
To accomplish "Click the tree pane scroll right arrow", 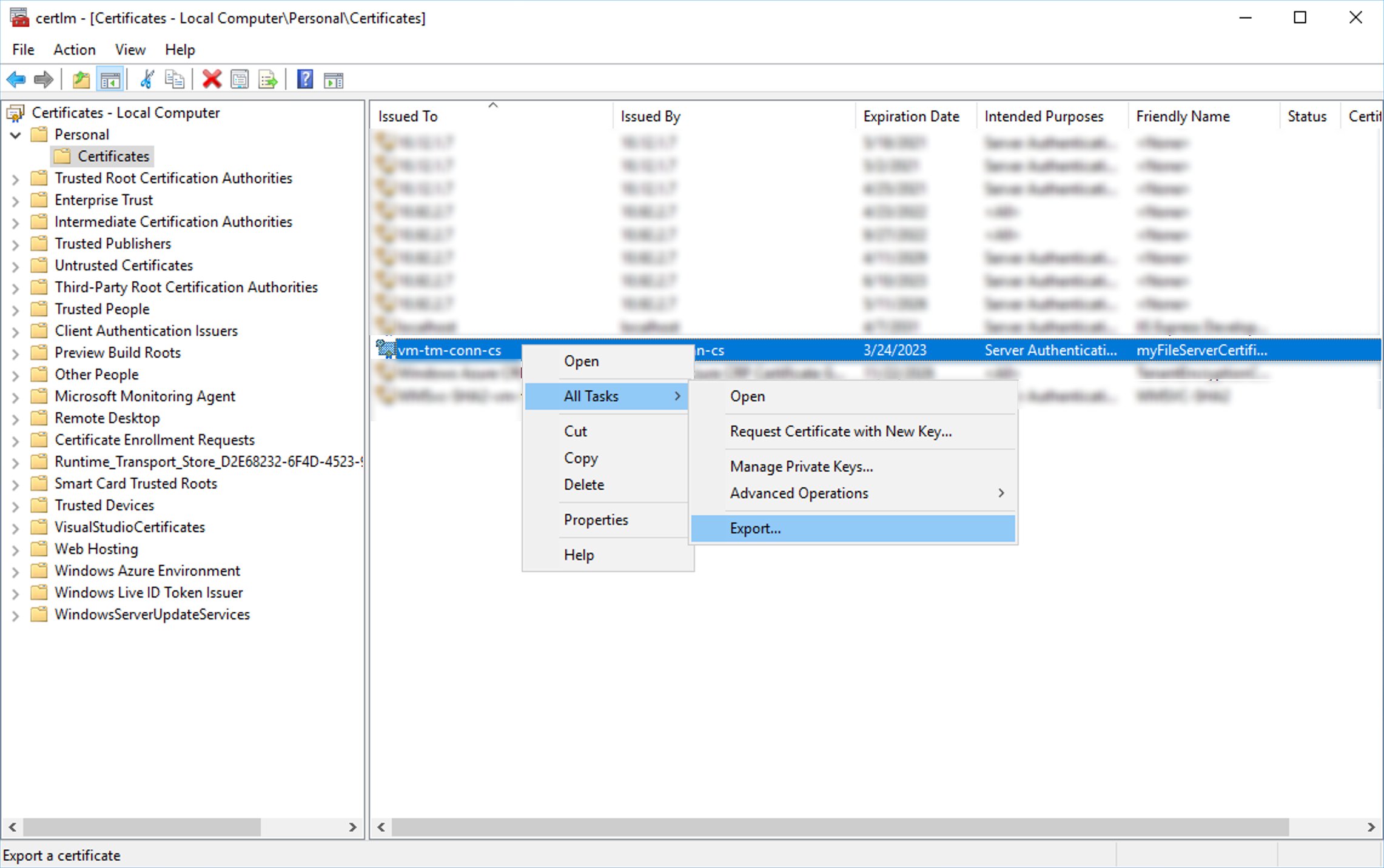I will coord(352,827).
